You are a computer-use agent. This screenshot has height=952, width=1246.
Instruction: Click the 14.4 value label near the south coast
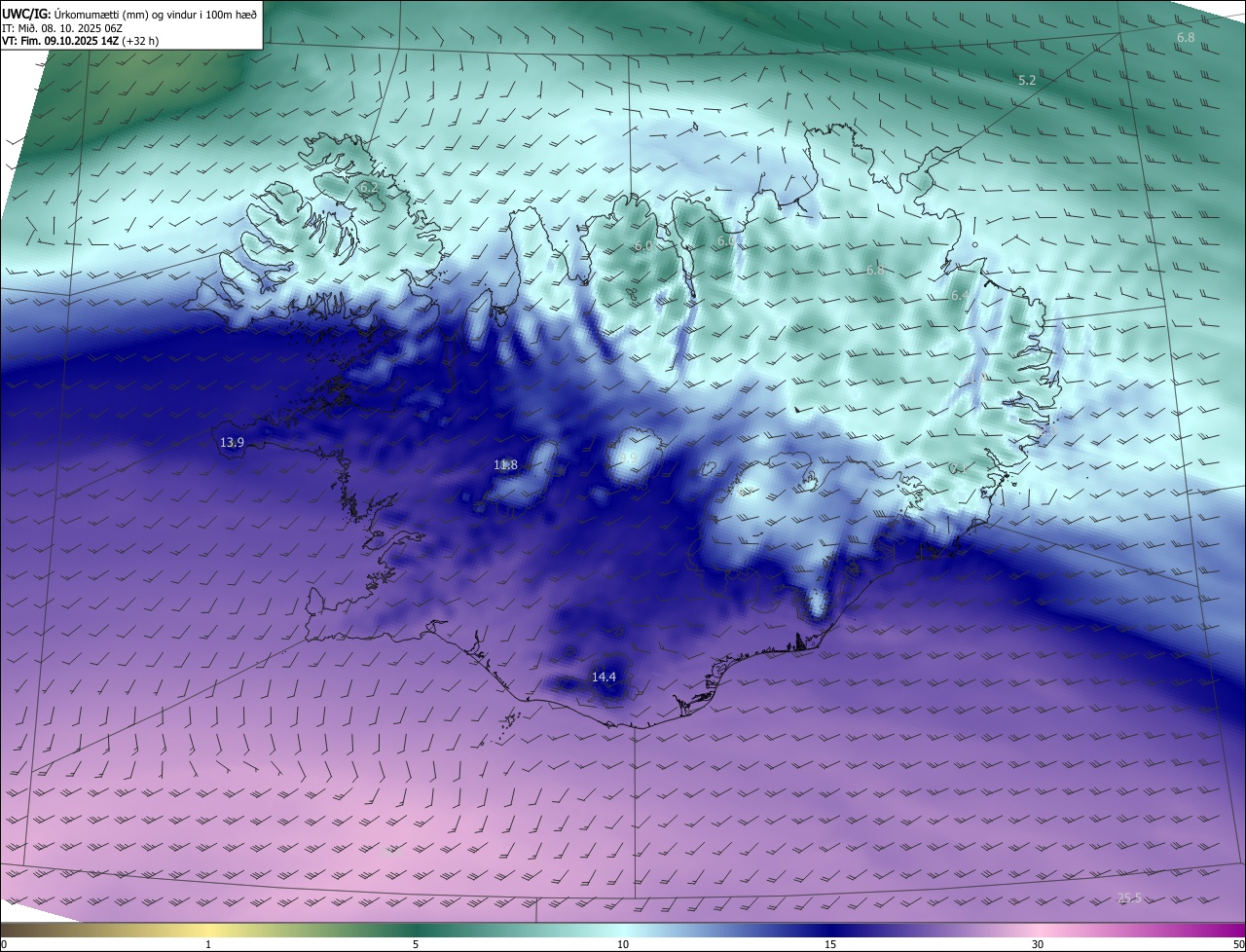click(x=604, y=677)
